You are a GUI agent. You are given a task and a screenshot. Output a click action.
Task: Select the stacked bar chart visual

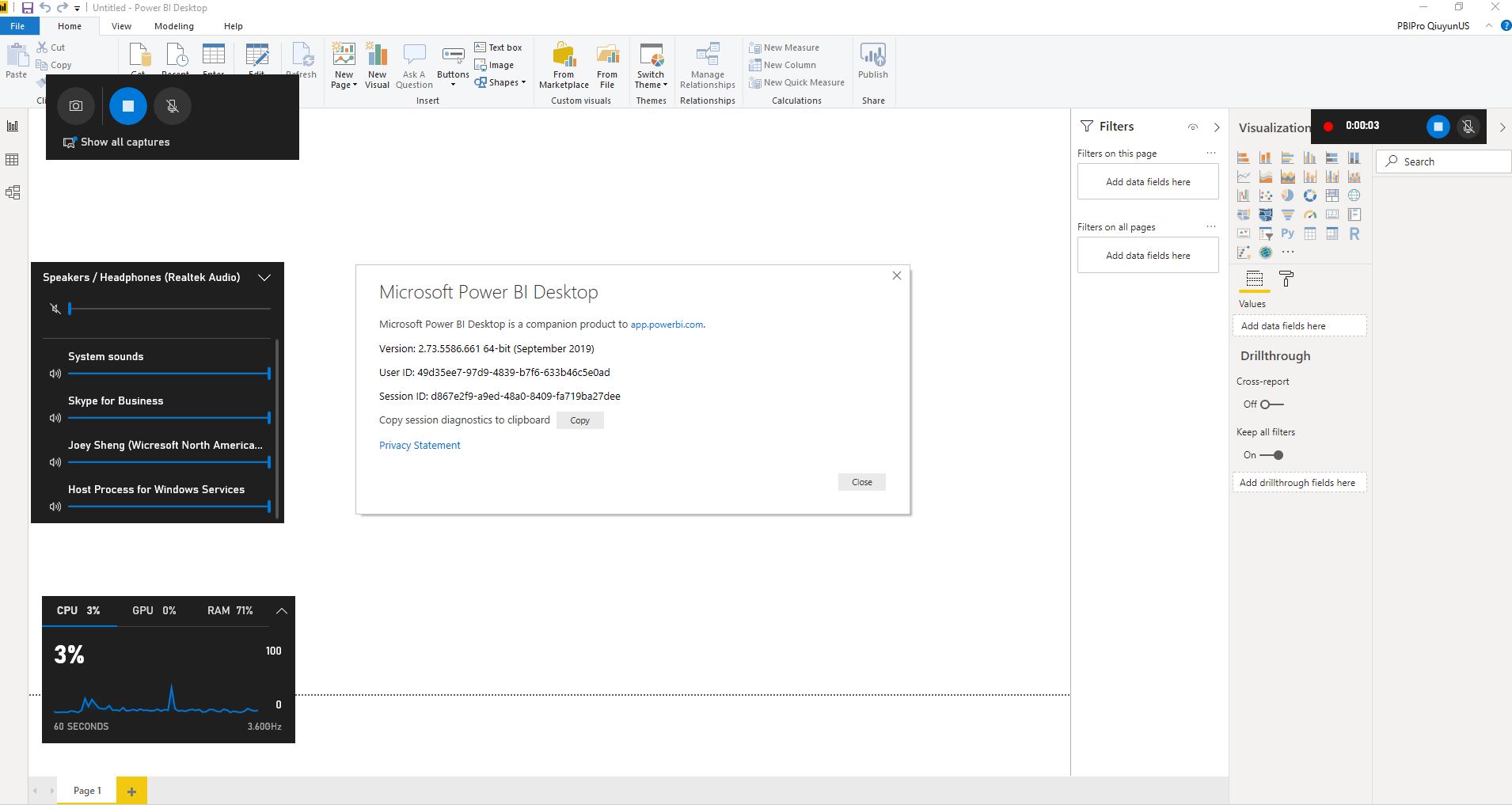(x=1244, y=158)
